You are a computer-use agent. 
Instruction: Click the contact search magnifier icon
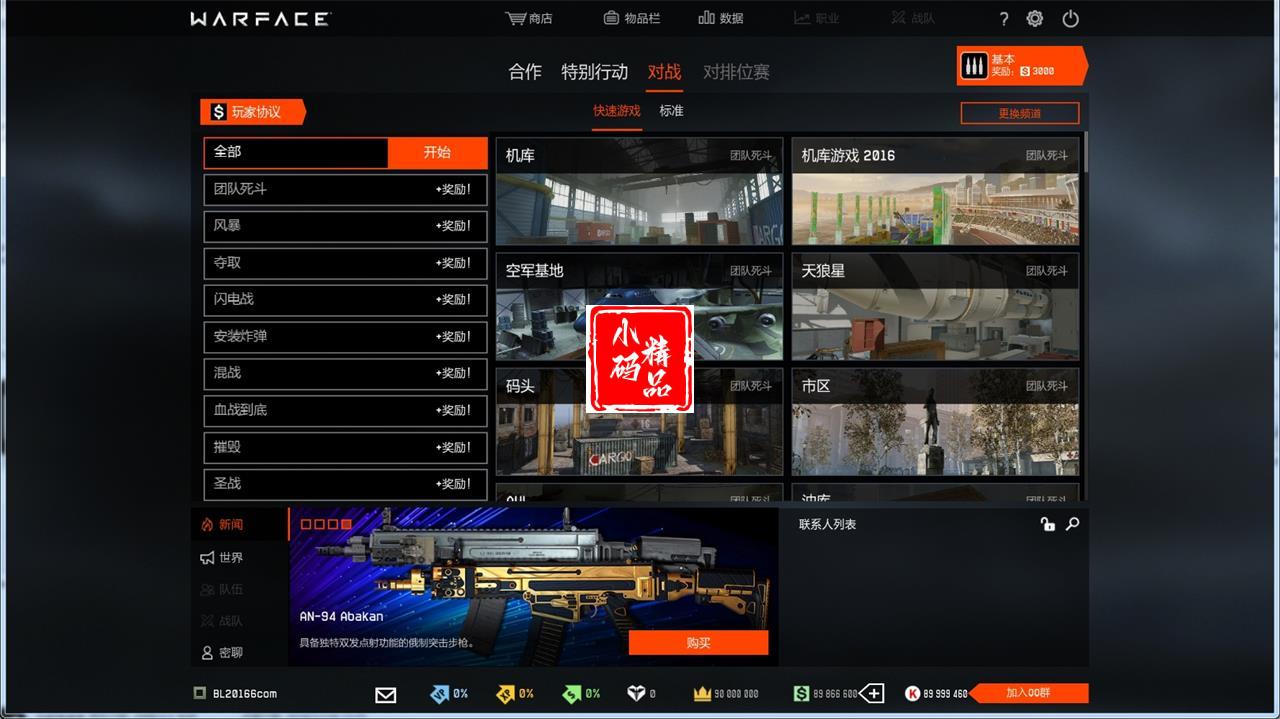click(x=1072, y=524)
